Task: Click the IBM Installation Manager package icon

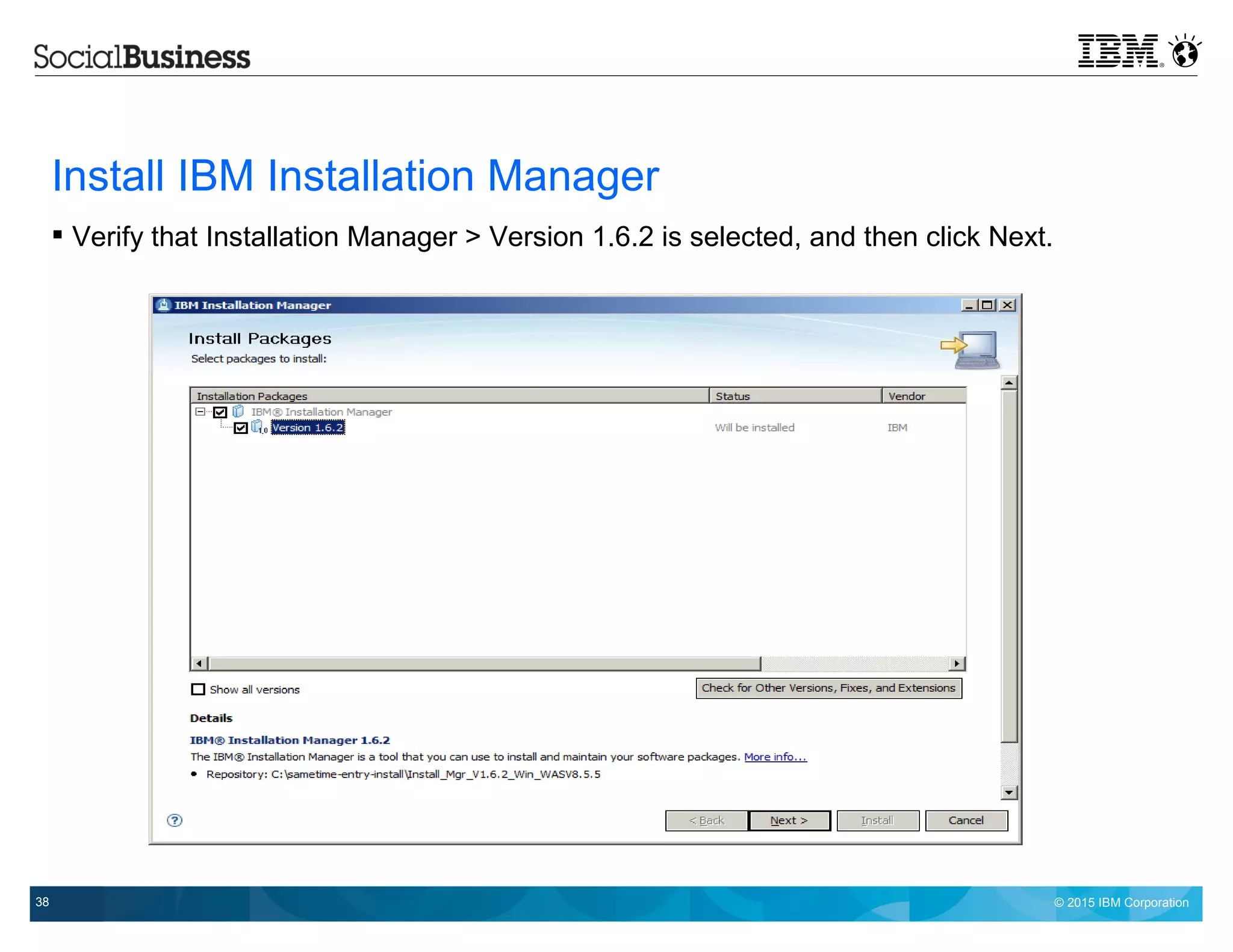Action: [238, 412]
